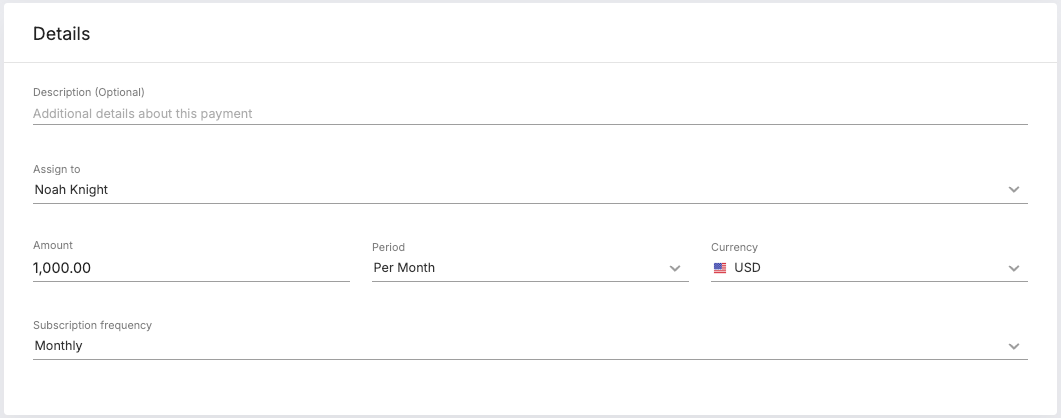Click the Description (Optional) label
This screenshot has height=418, width=1061.
89,92
